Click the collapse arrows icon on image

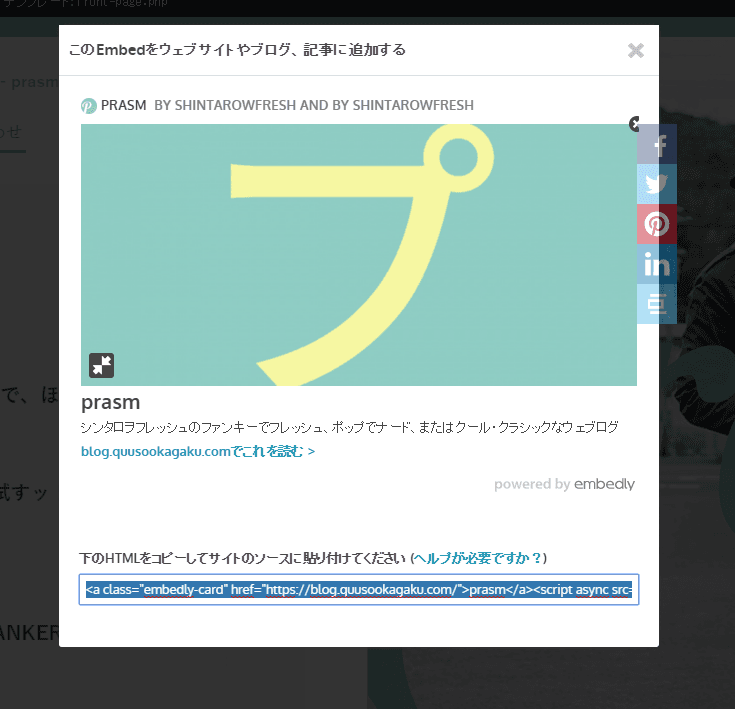pos(101,365)
